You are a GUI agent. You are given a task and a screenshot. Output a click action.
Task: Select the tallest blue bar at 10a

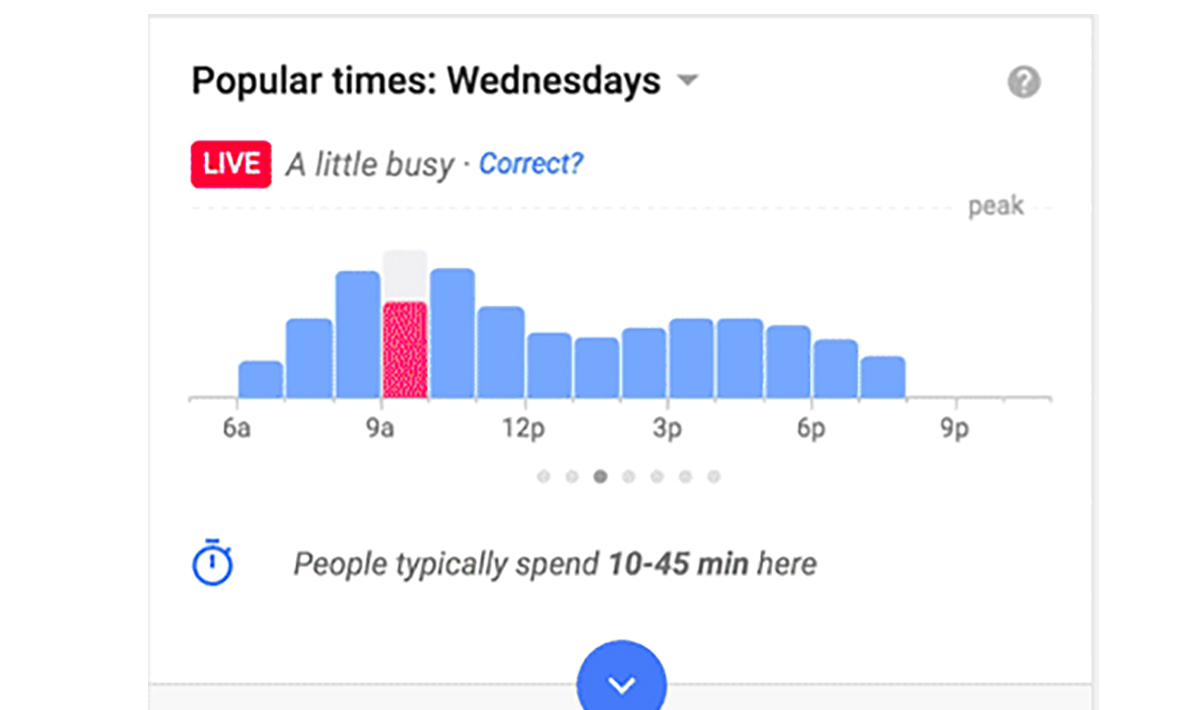click(x=452, y=334)
